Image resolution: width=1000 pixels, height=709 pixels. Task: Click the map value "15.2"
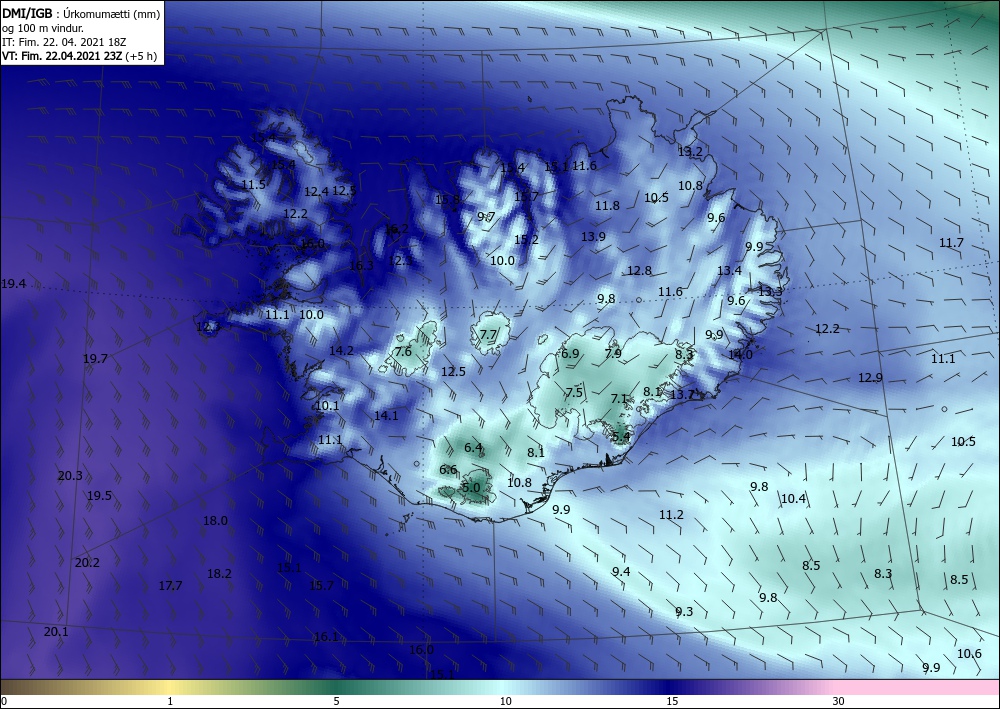pos(526,240)
